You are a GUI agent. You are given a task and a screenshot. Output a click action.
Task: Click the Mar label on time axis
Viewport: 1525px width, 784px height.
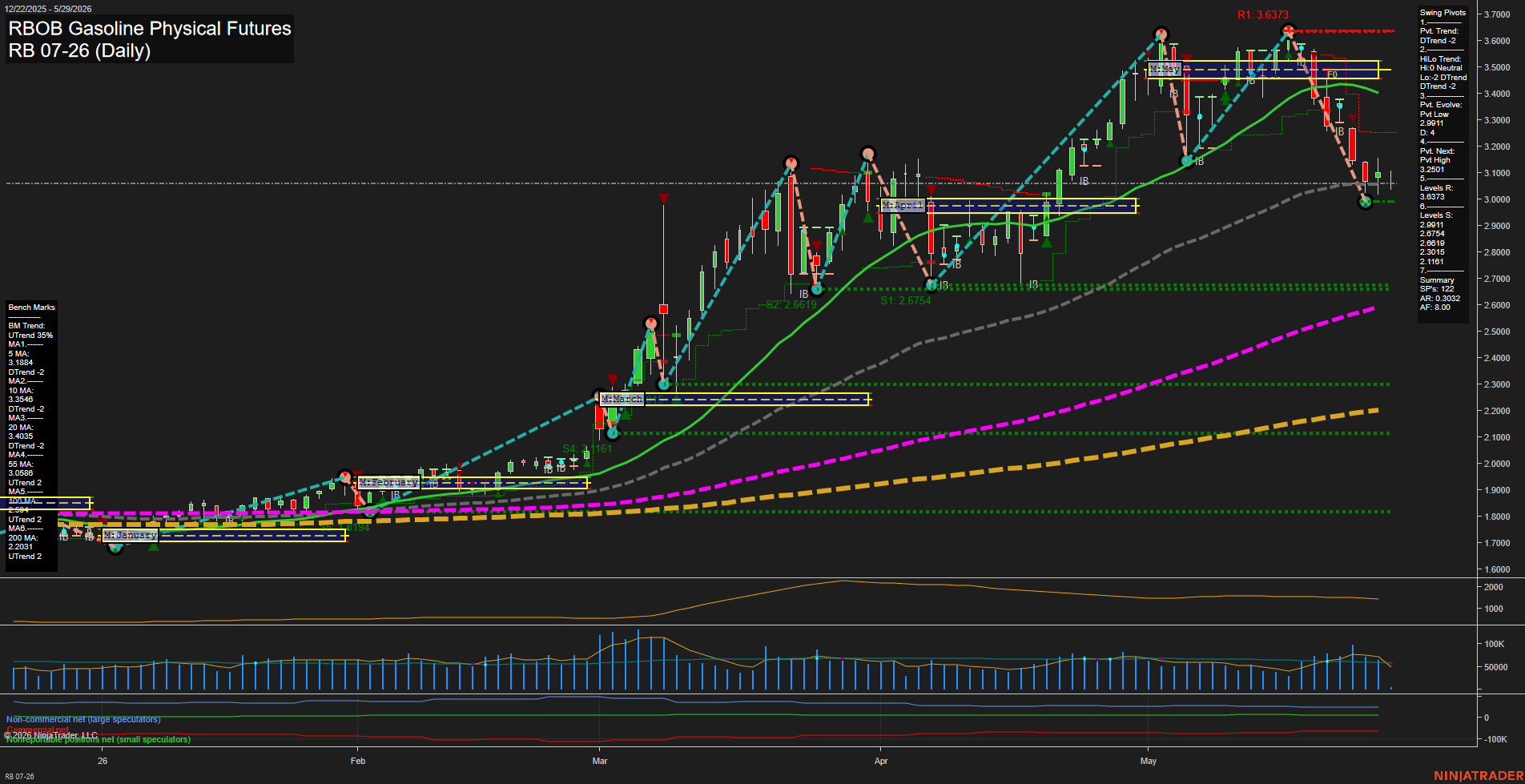click(x=600, y=761)
